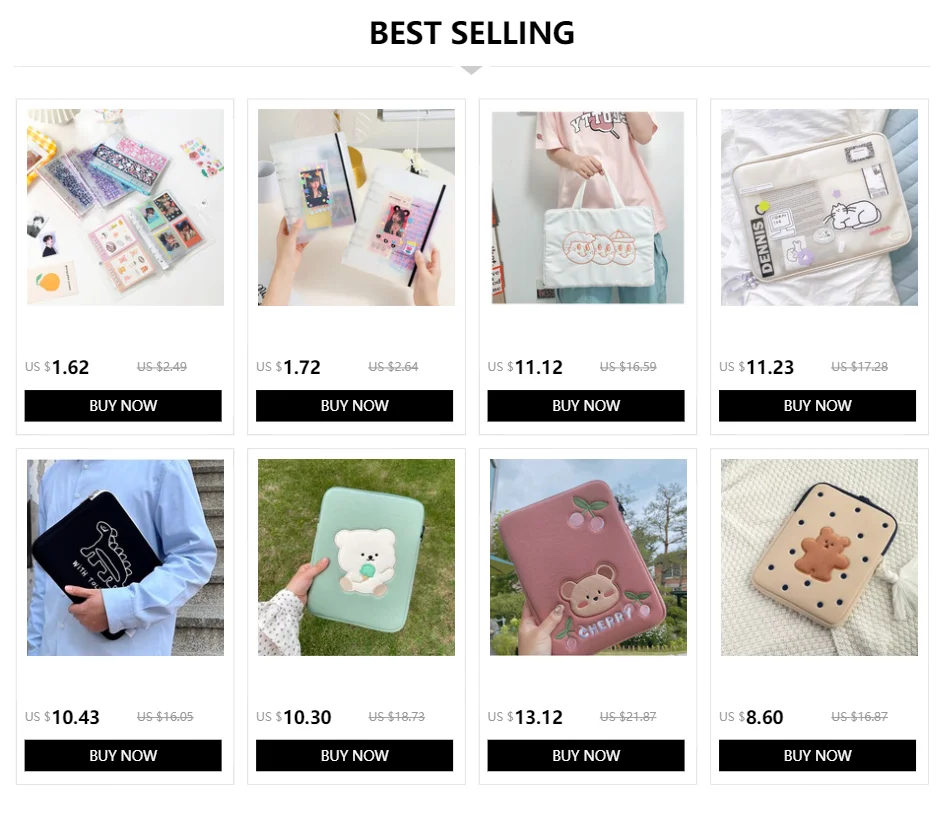The width and height of the screenshot is (943, 827).
Task: View the black dinosaur sleeve photo
Action: (x=125, y=558)
